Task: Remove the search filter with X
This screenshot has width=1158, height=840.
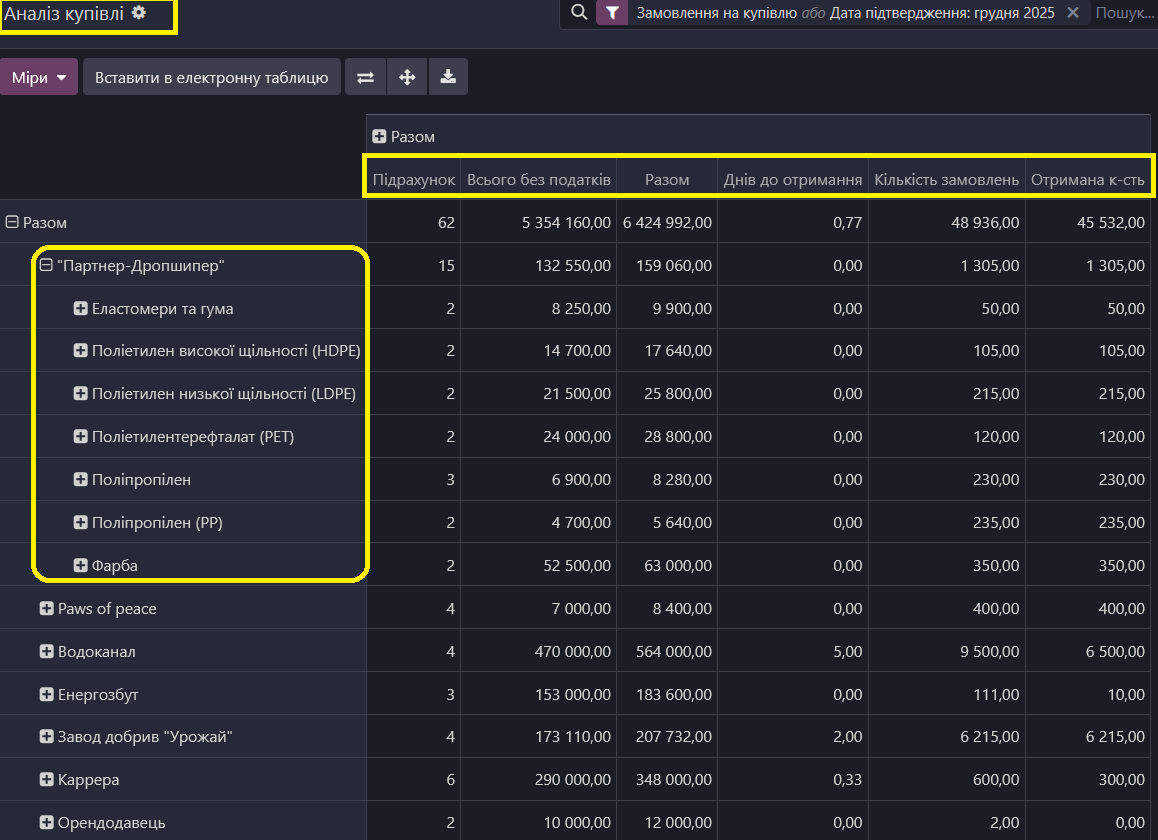Action: 1073,13
